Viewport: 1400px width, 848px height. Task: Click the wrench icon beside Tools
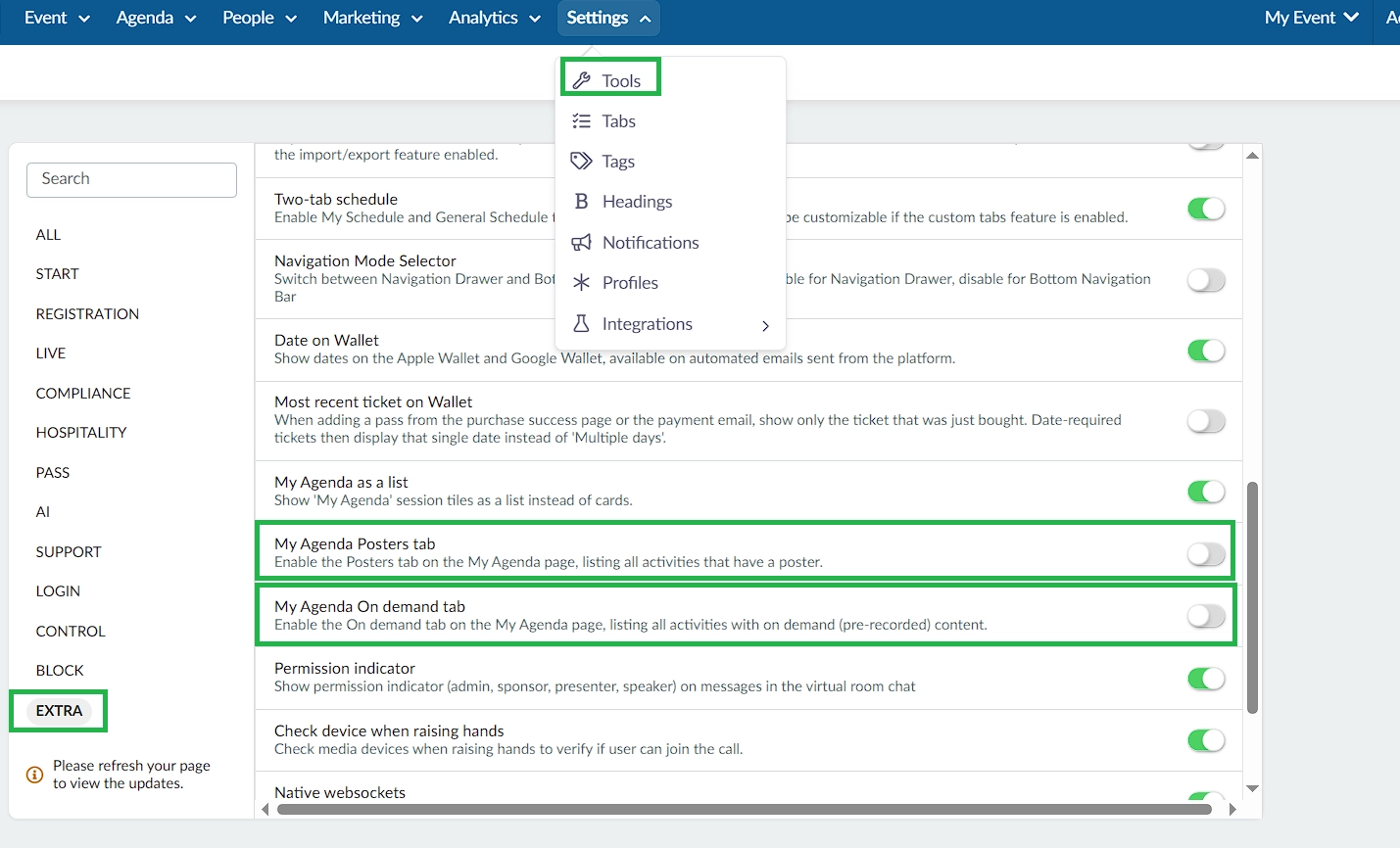582,80
